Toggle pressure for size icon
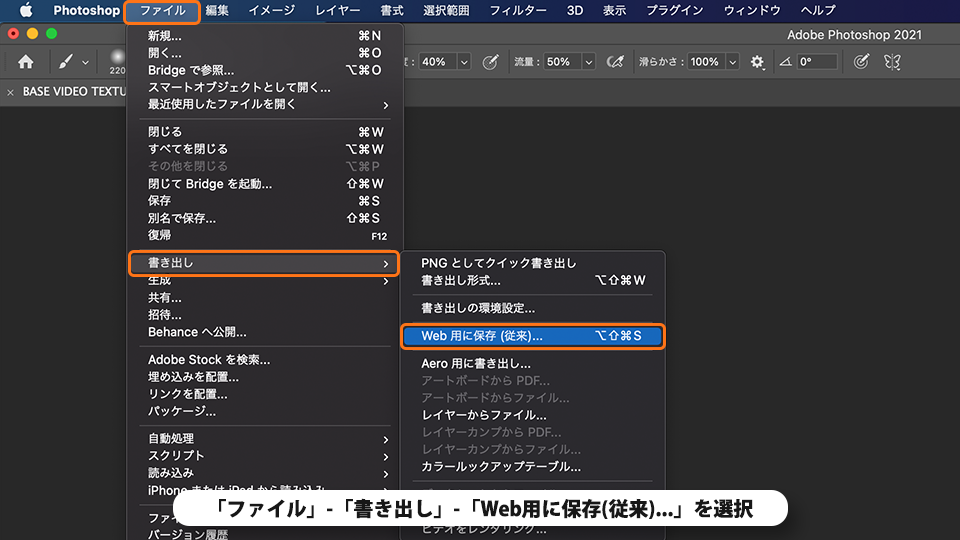Image resolution: width=960 pixels, height=540 pixels. click(x=861, y=62)
